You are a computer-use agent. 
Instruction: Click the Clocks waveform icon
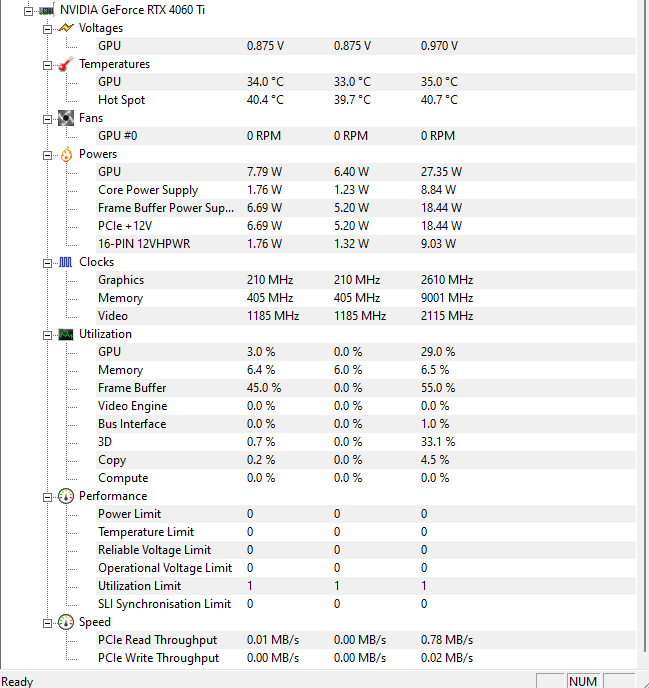tap(66, 262)
